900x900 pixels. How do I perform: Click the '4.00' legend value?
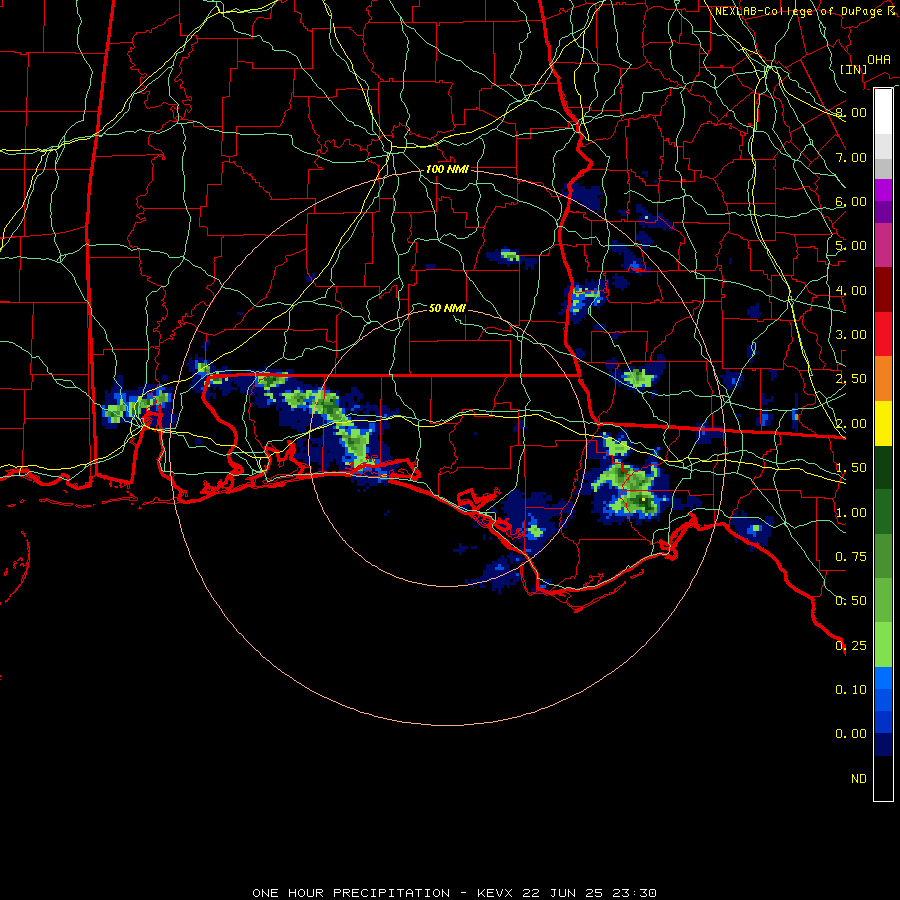[x=851, y=290]
